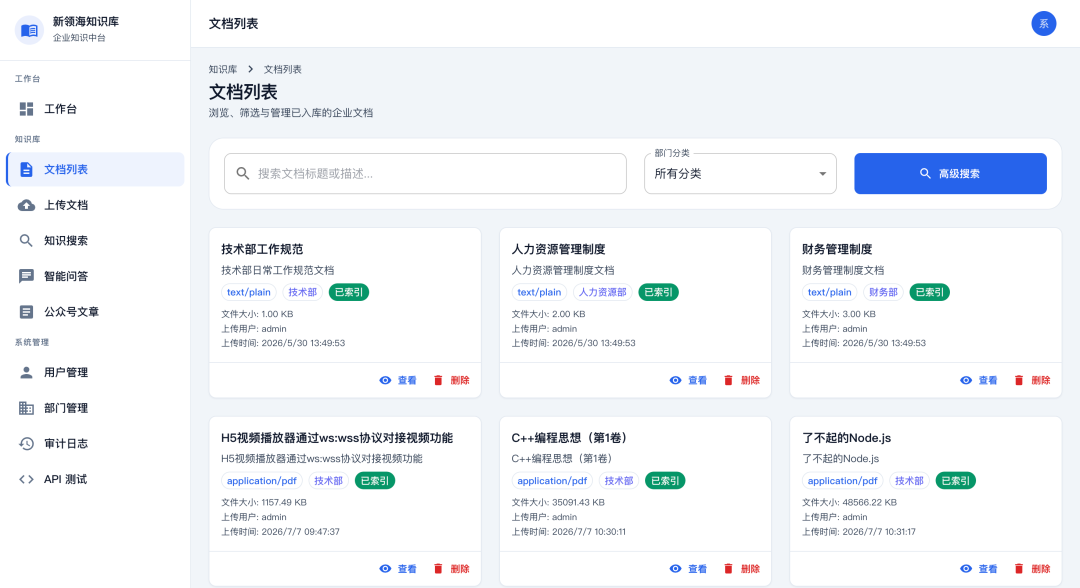Click the 知识库 breadcrumb link
Viewport: 1080px width, 588px height.
click(x=222, y=70)
